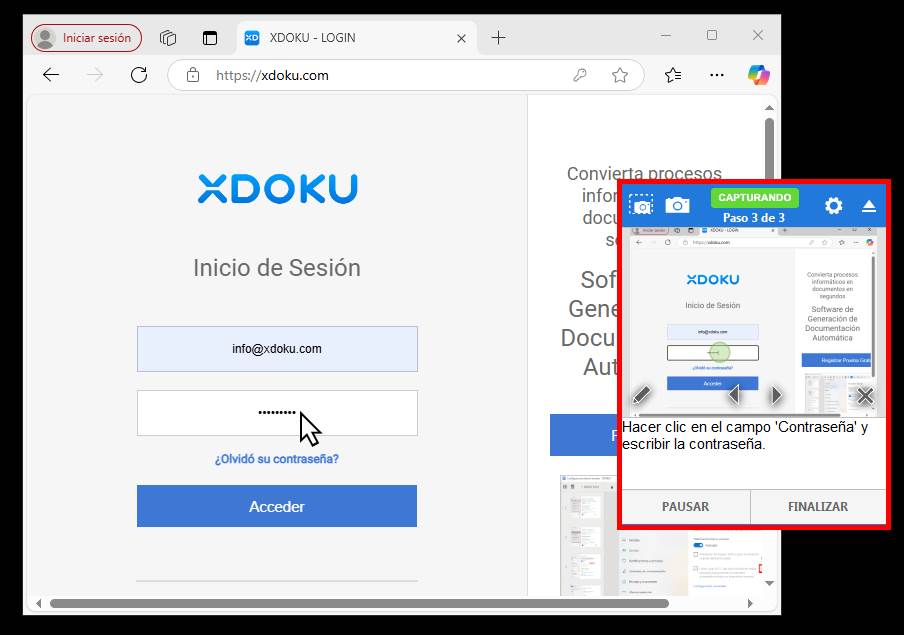Click the step description text box
This screenshot has height=635, width=904.
(x=754, y=453)
